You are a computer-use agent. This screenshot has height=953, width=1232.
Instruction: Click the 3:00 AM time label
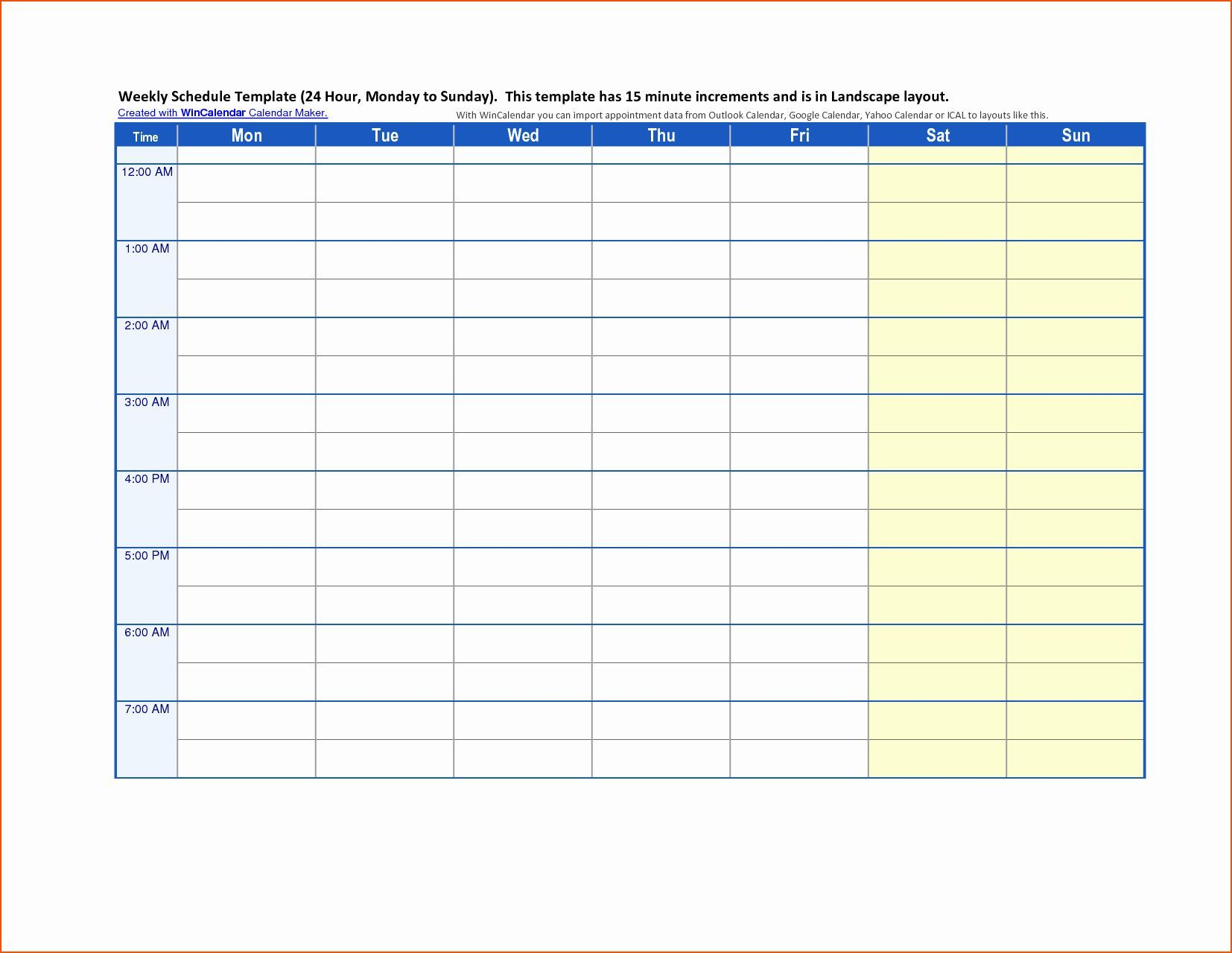coord(147,402)
